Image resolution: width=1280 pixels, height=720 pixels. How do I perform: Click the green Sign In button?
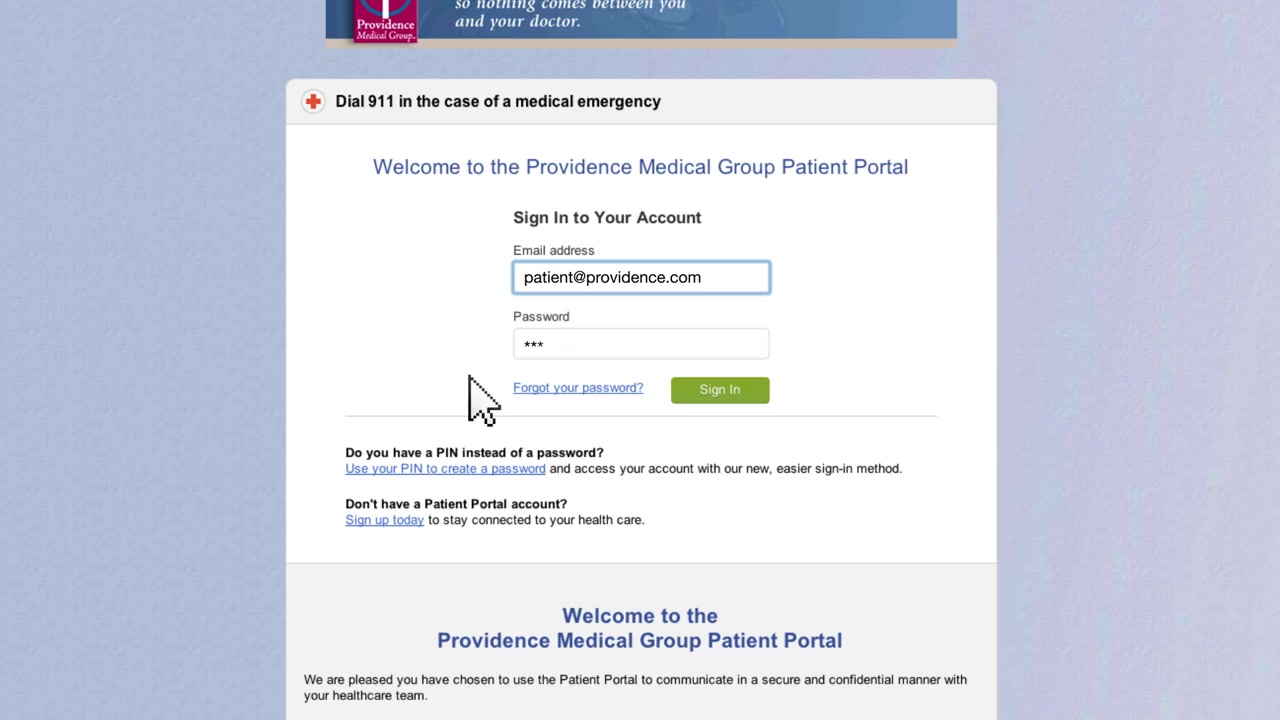click(720, 389)
